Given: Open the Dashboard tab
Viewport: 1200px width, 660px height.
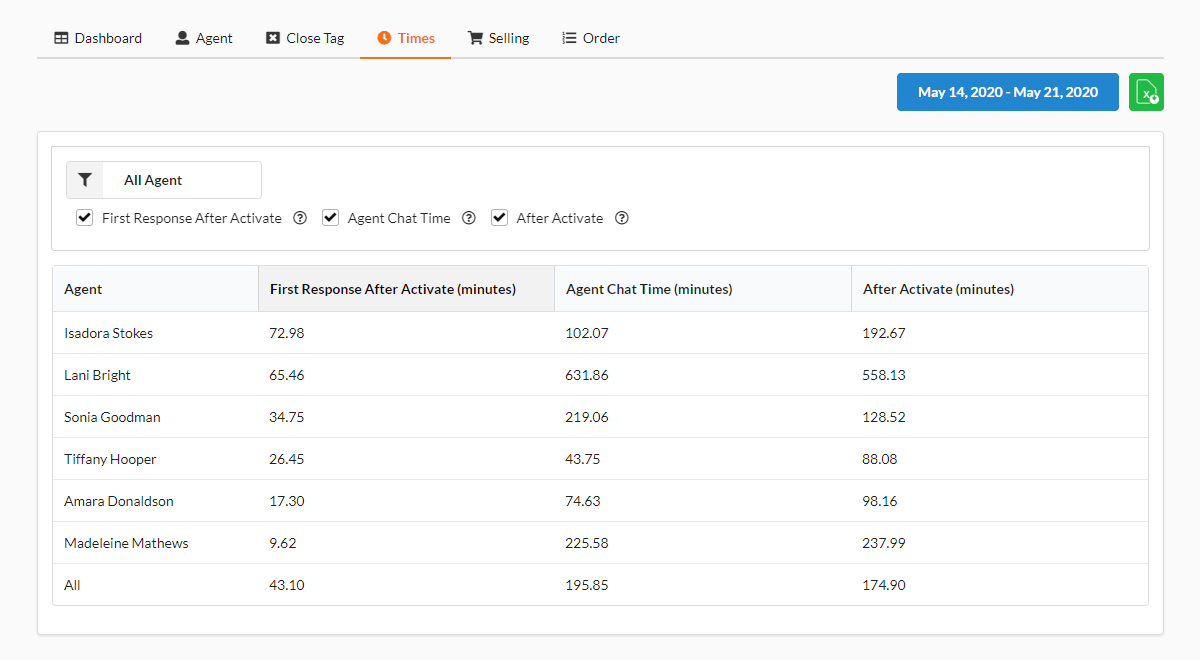Looking at the screenshot, I should pyautogui.click(x=98, y=38).
